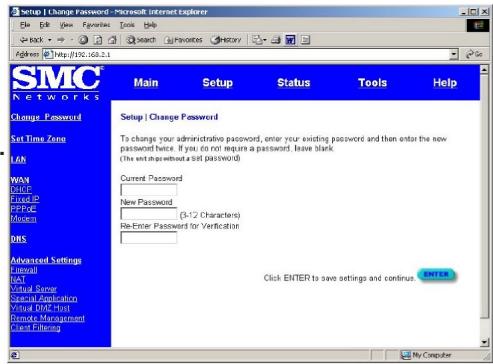493x364 pixels.
Task: Open the Back history dropdown arrow
Action: [x=50, y=40]
